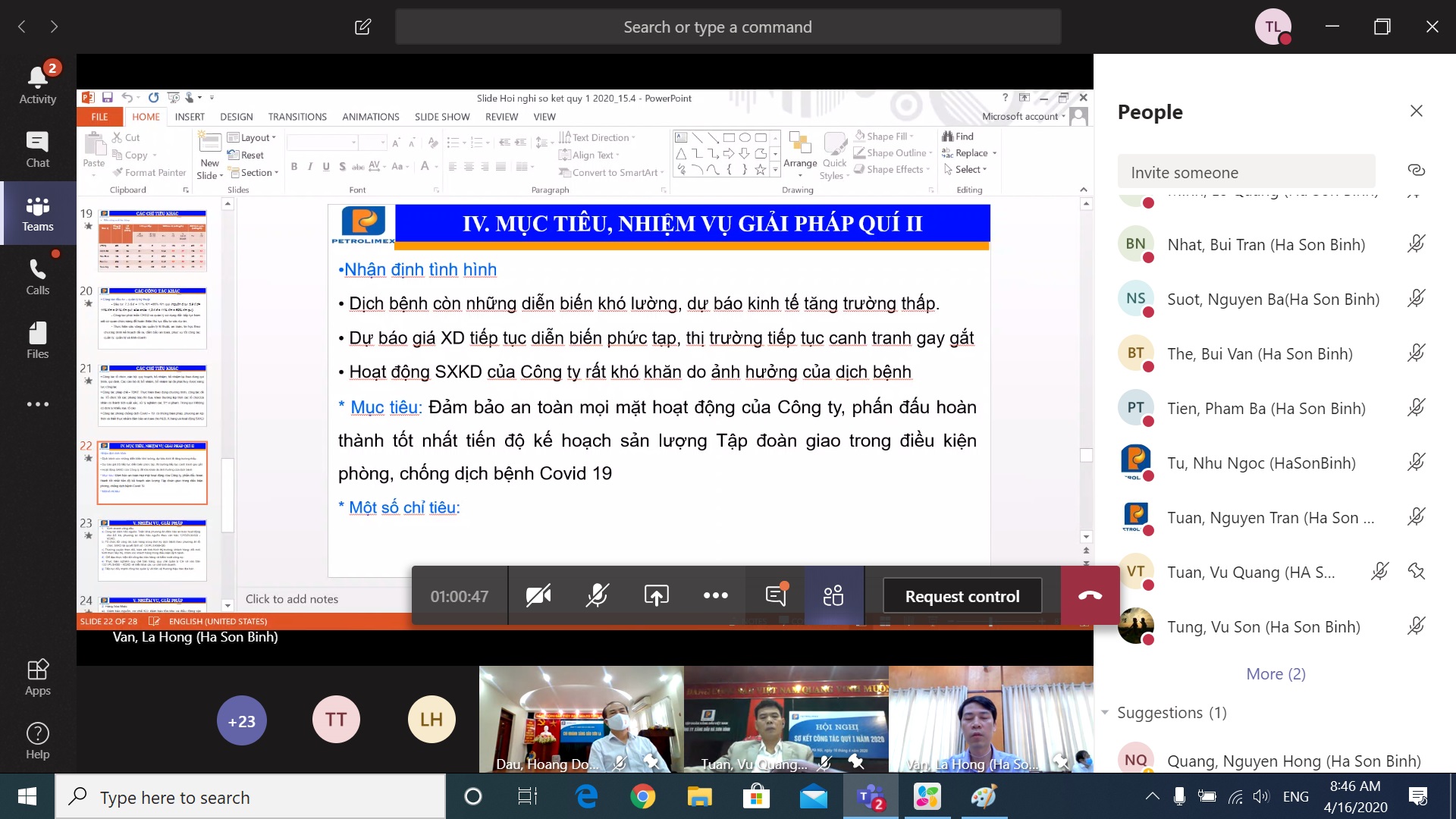The height and width of the screenshot is (819, 1456).
Task: Hide the participants panel toggle
Action: point(833,596)
